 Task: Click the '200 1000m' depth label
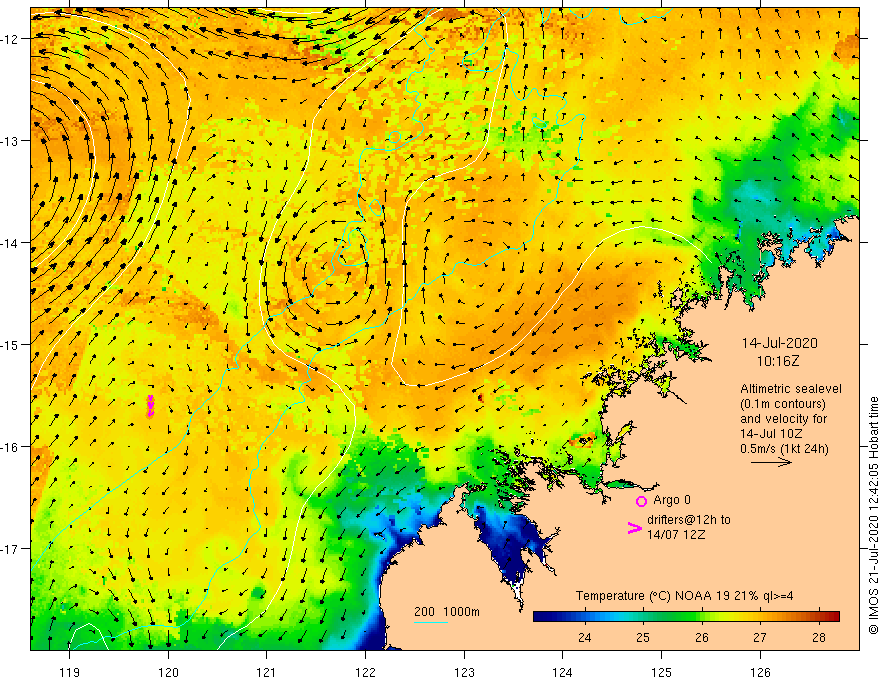(x=447, y=612)
